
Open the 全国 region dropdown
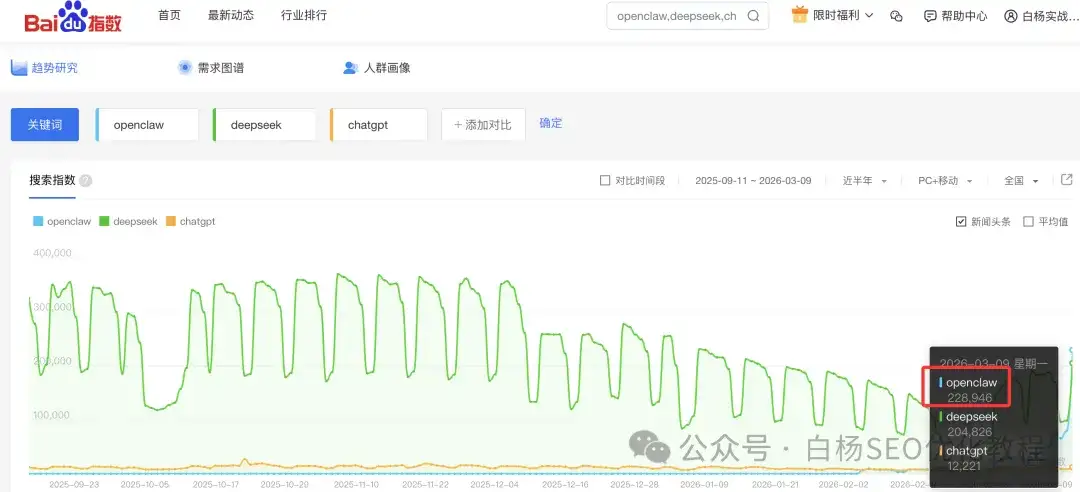pyautogui.click(x=1021, y=181)
